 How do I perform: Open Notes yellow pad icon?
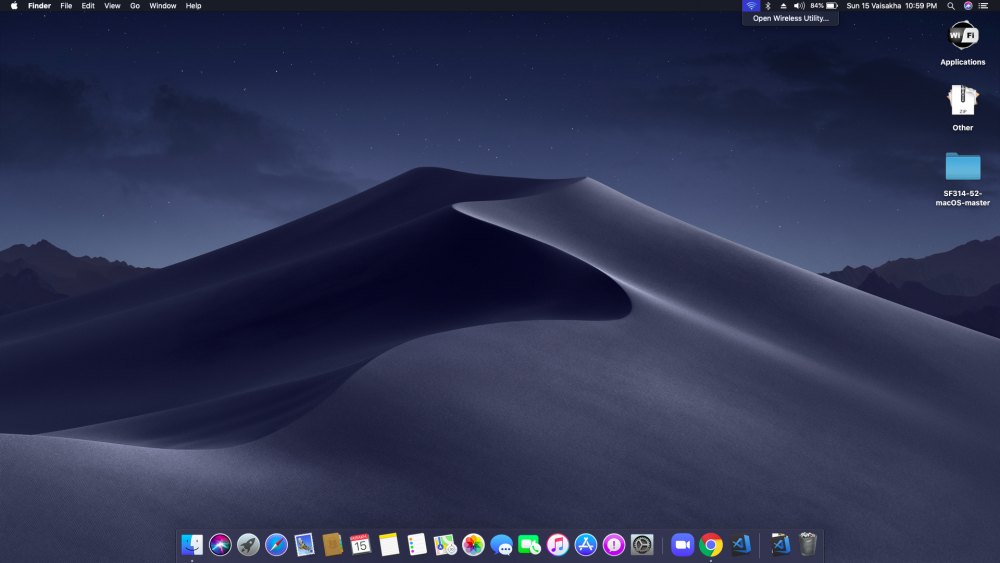(388, 545)
